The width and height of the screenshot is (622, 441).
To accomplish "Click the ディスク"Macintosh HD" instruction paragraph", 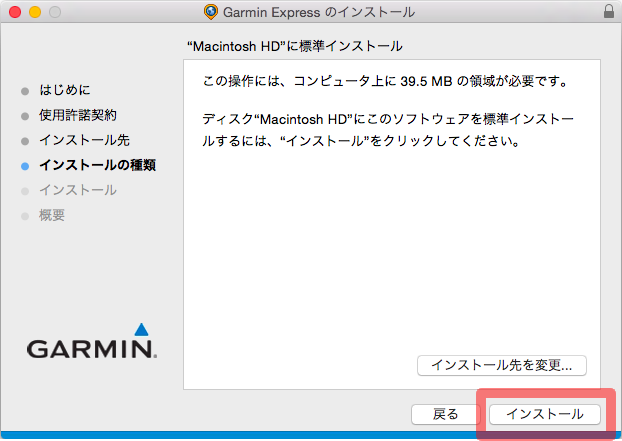I will [388, 130].
